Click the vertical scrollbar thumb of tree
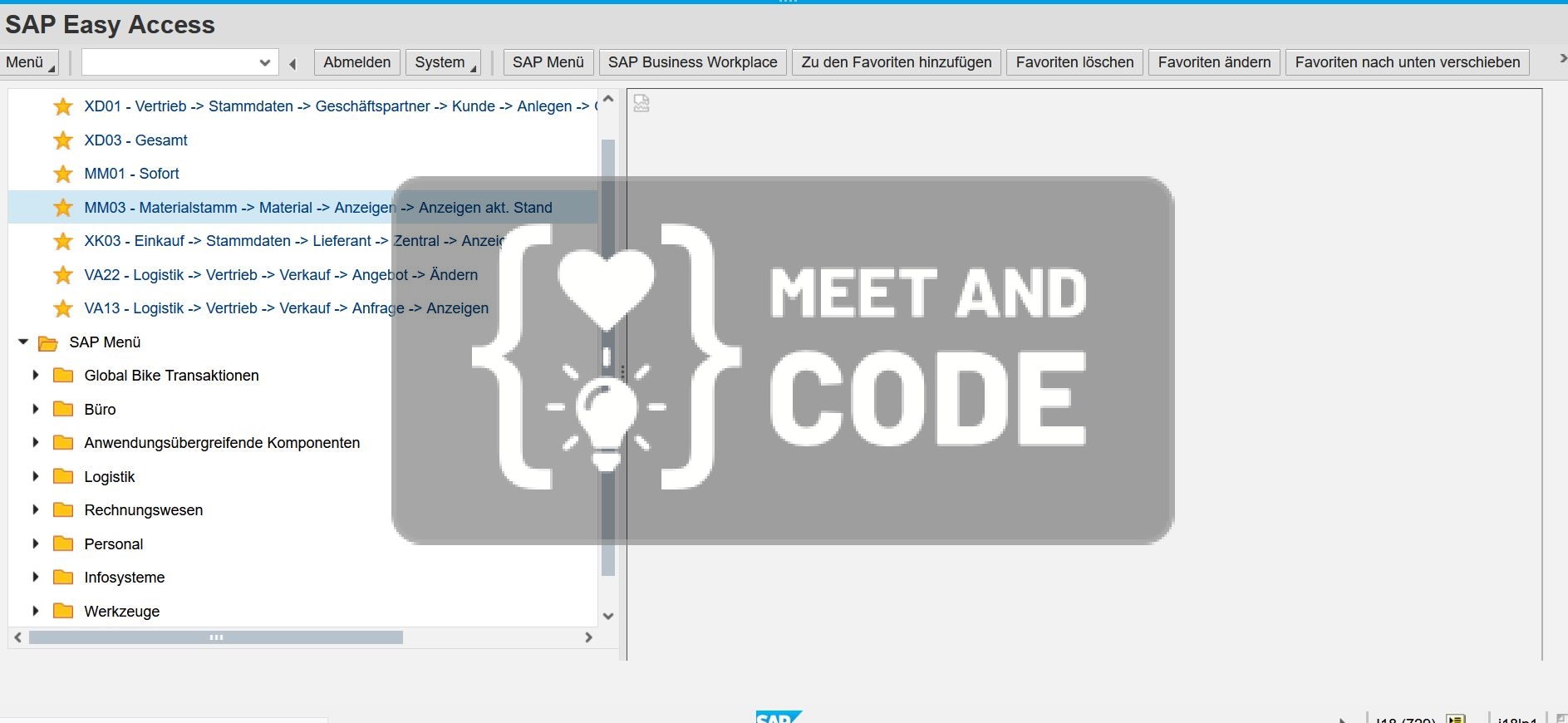The width and height of the screenshot is (1568, 723). click(x=608, y=357)
